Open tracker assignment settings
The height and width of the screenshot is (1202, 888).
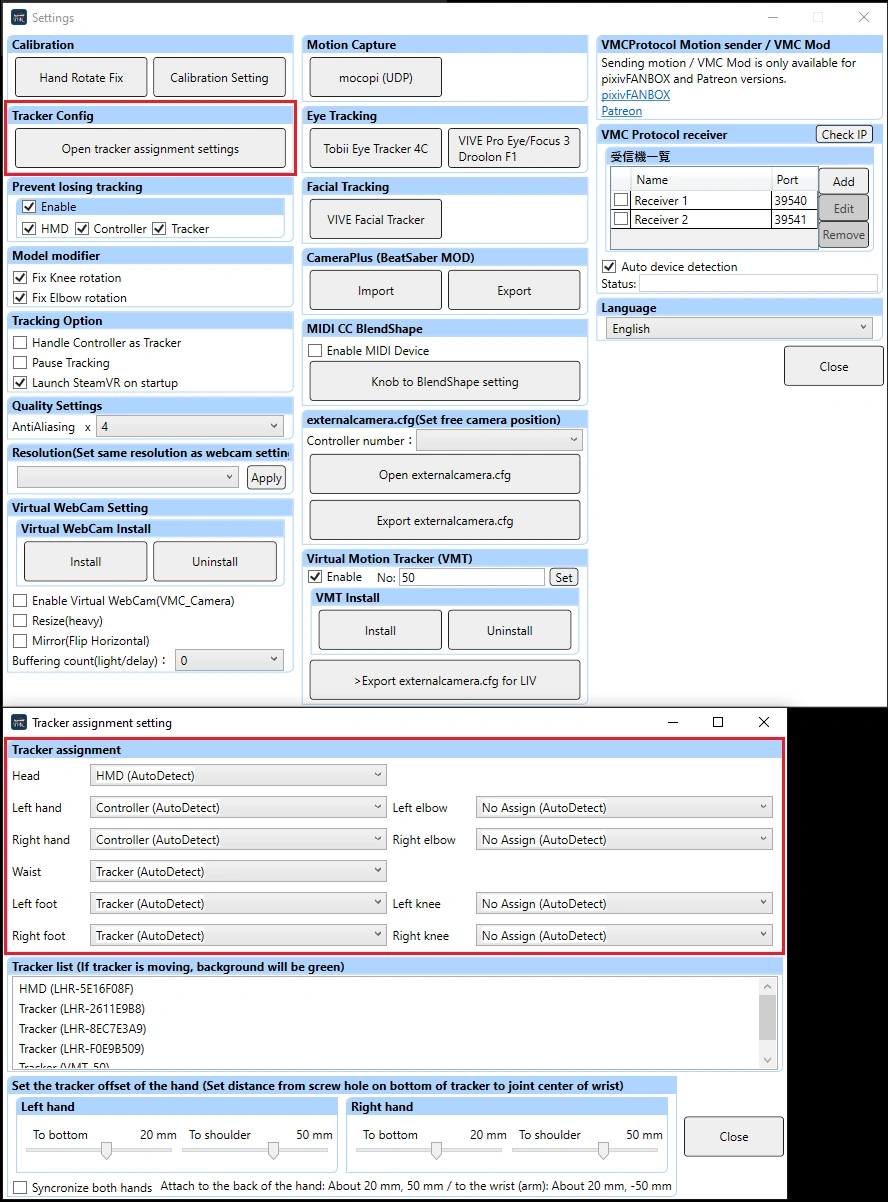(x=151, y=149)
